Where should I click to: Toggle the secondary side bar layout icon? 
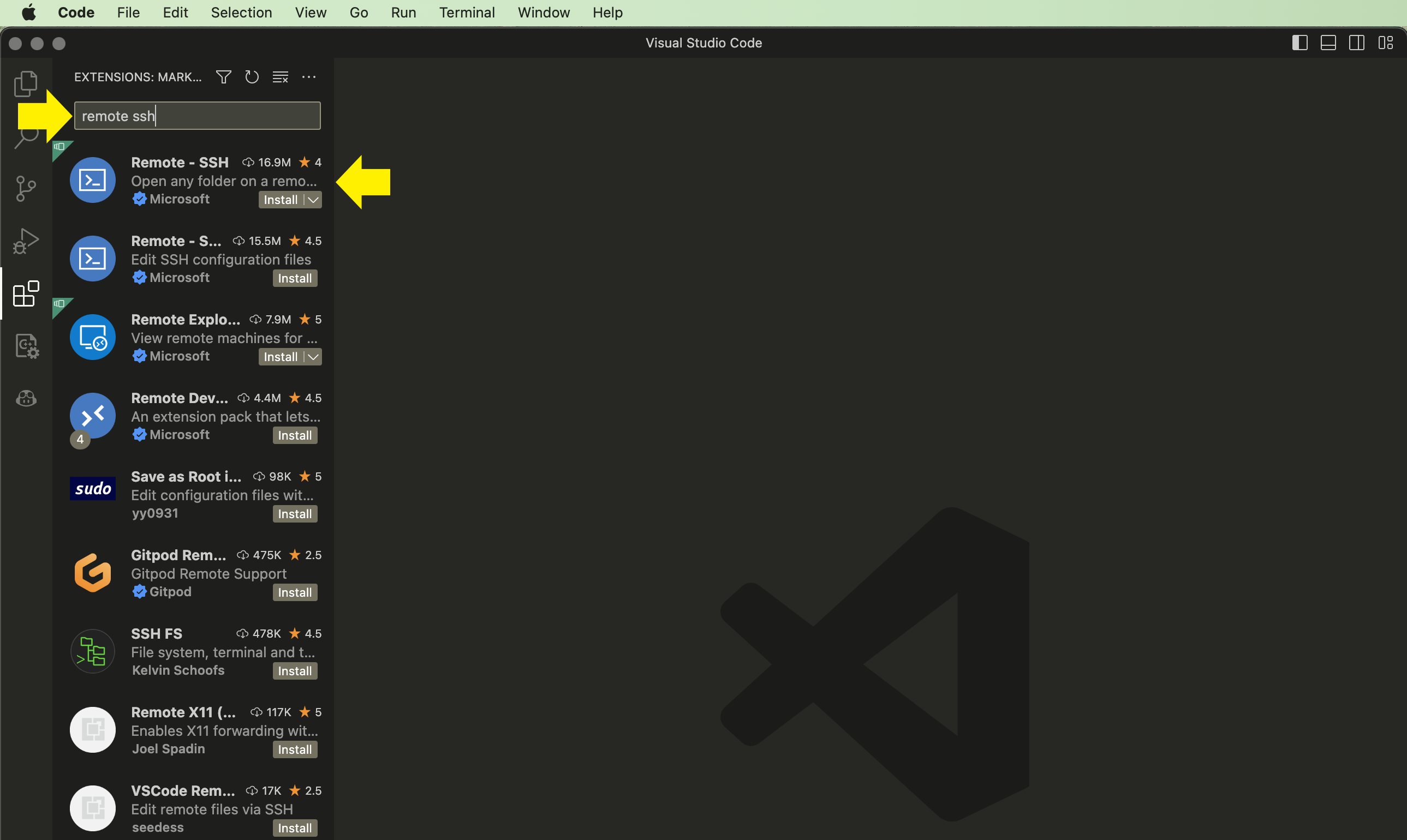tap(1356, 43)
